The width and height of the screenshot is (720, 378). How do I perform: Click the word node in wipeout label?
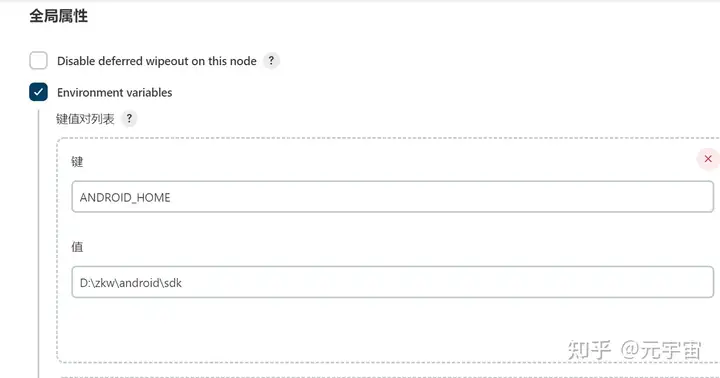pos(242,61)
